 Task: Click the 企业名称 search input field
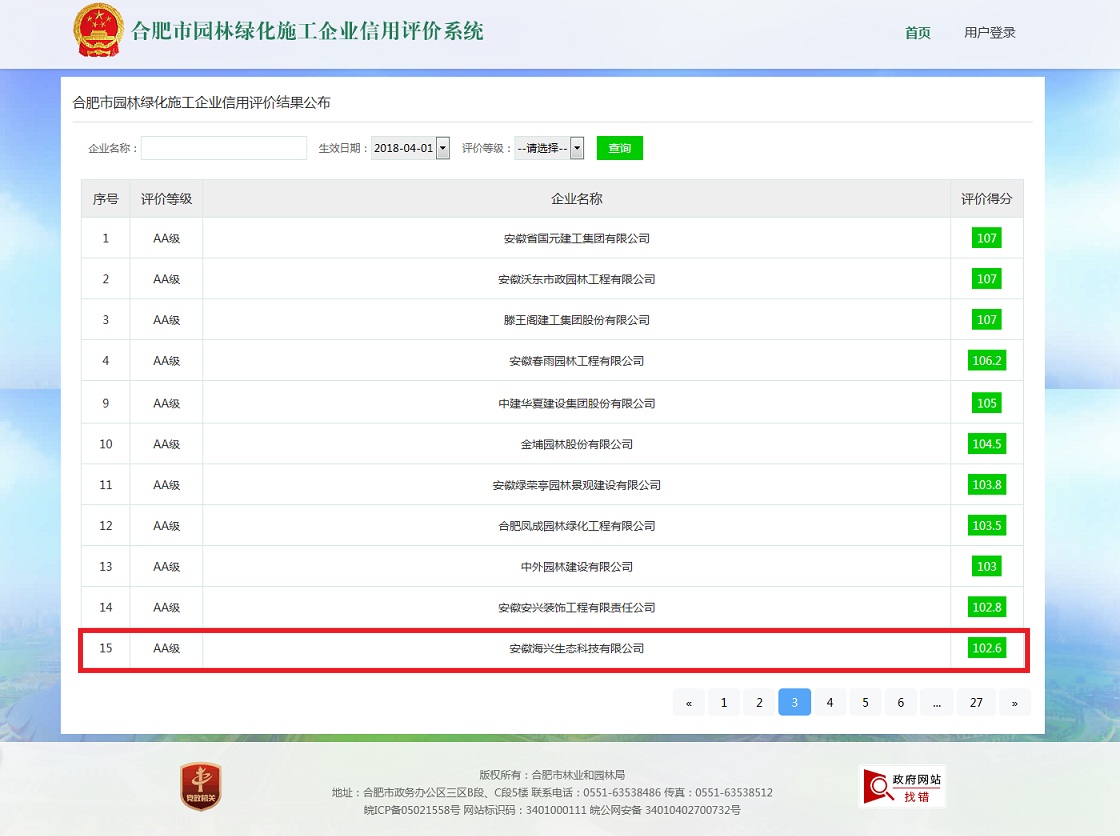[x=224, y=148]
